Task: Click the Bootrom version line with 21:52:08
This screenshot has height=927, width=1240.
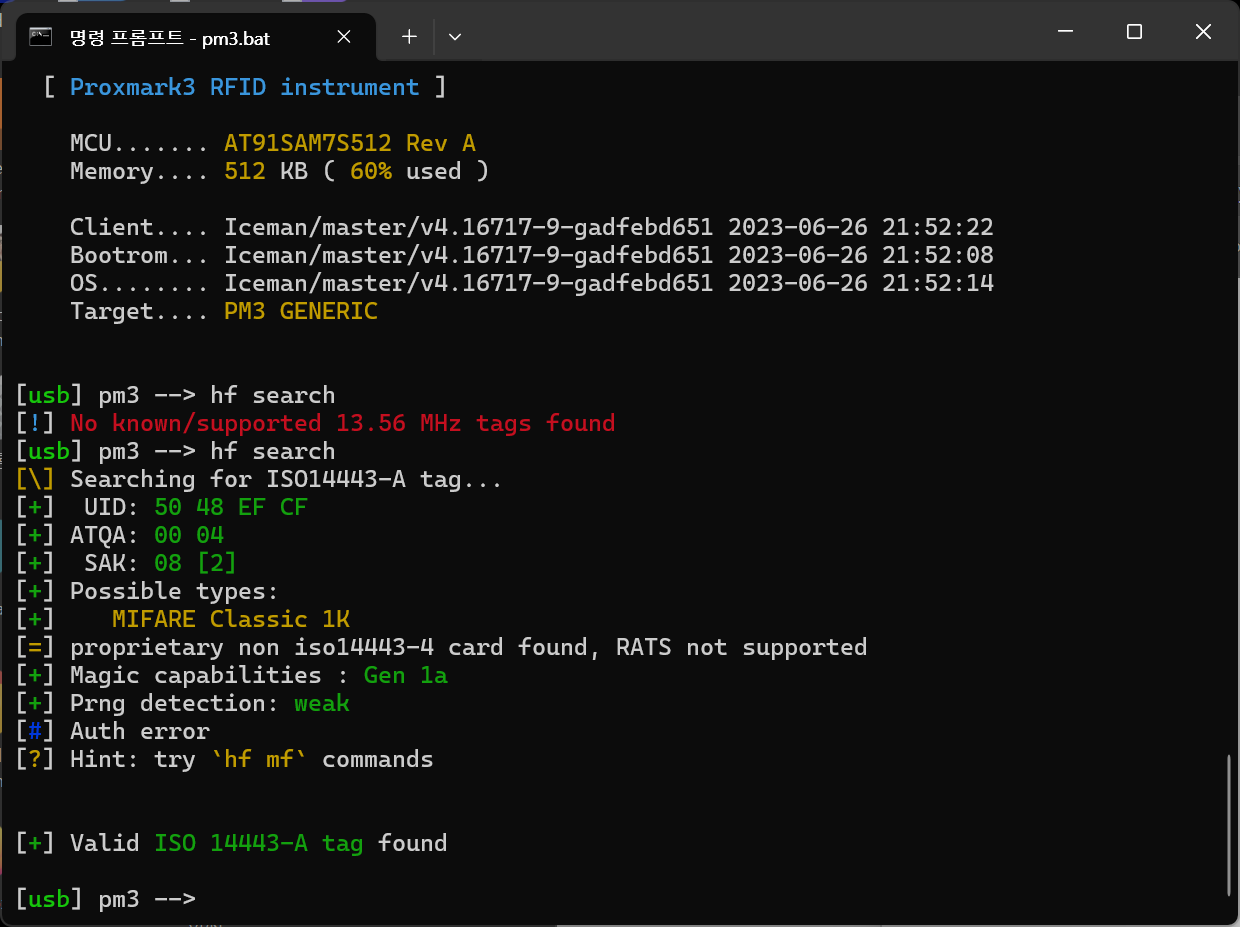Action: (x=531, y=255)
